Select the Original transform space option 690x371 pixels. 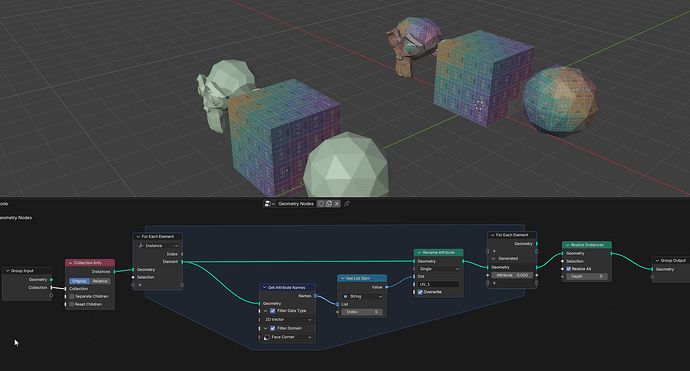79,281
